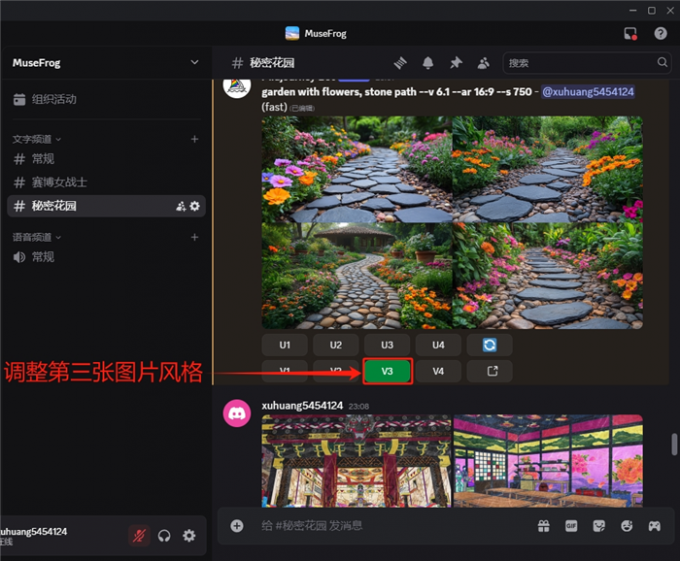The height and width of the screenshot is (561, 680).
Task: Click the xuhuang5454124 username in message
Action: pos(302,406)
